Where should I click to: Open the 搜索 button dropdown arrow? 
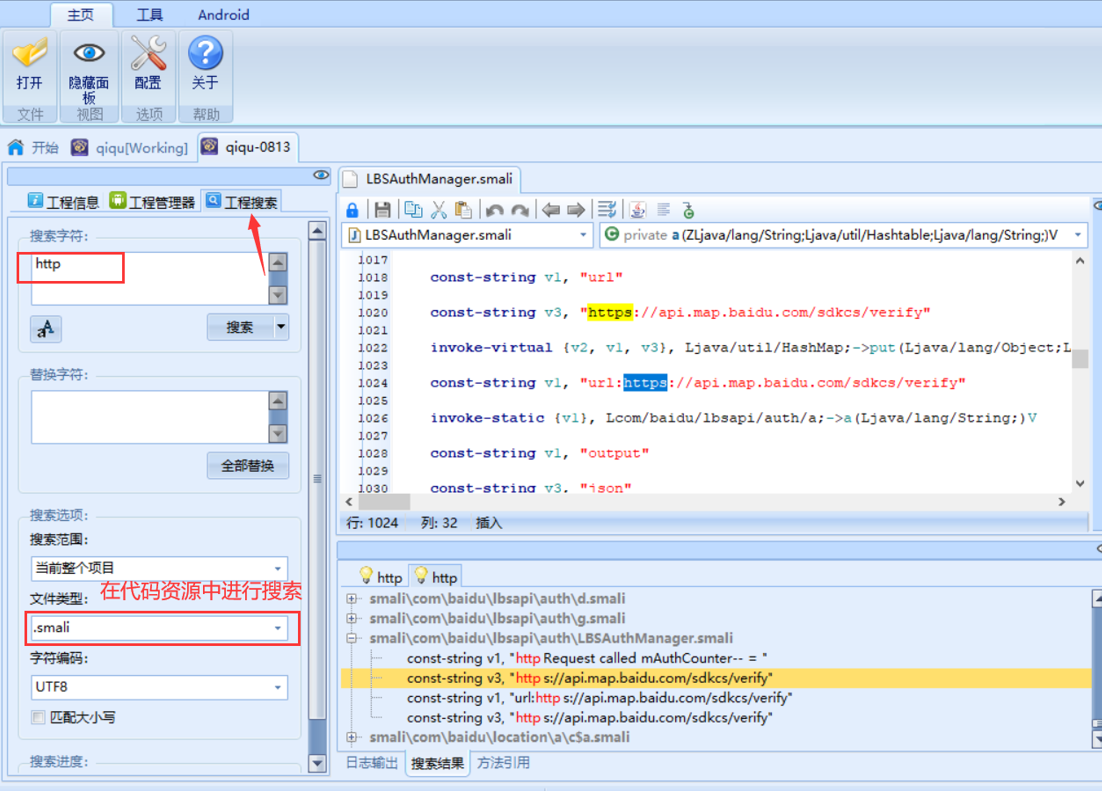pos(281,327)
